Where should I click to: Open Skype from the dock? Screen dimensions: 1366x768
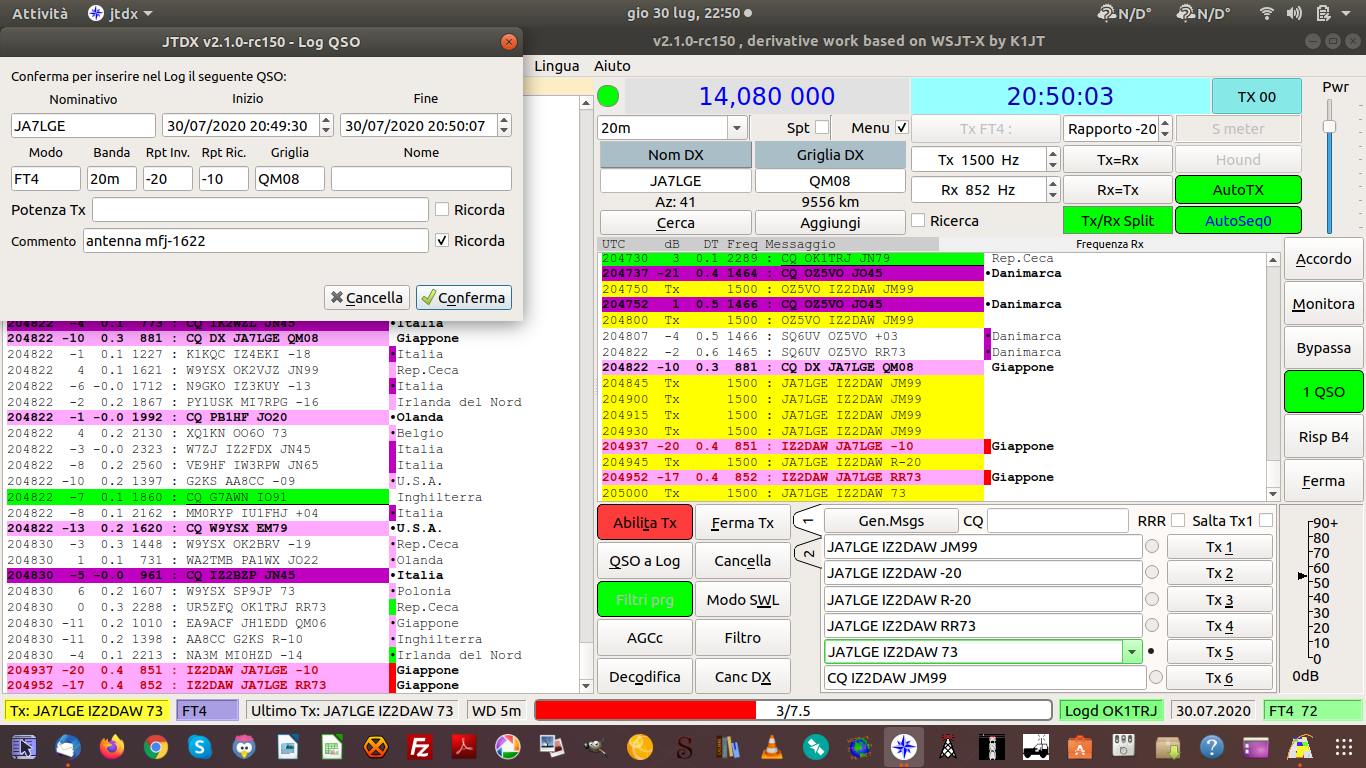200,746
